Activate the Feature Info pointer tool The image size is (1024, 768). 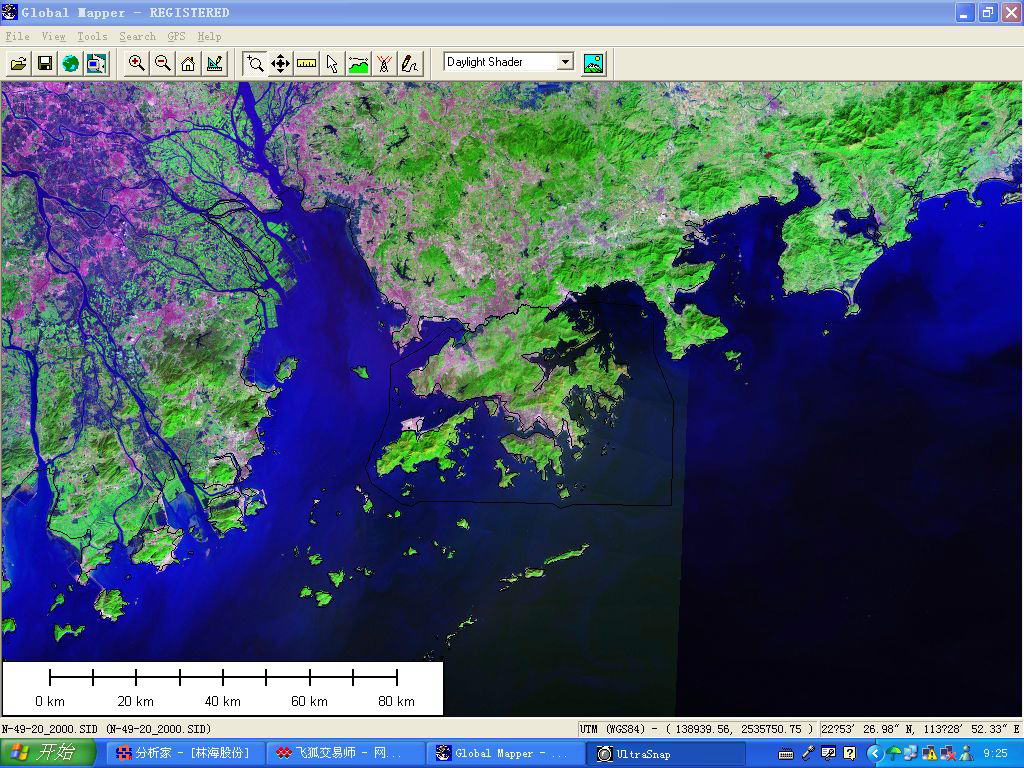pos(332,64)
